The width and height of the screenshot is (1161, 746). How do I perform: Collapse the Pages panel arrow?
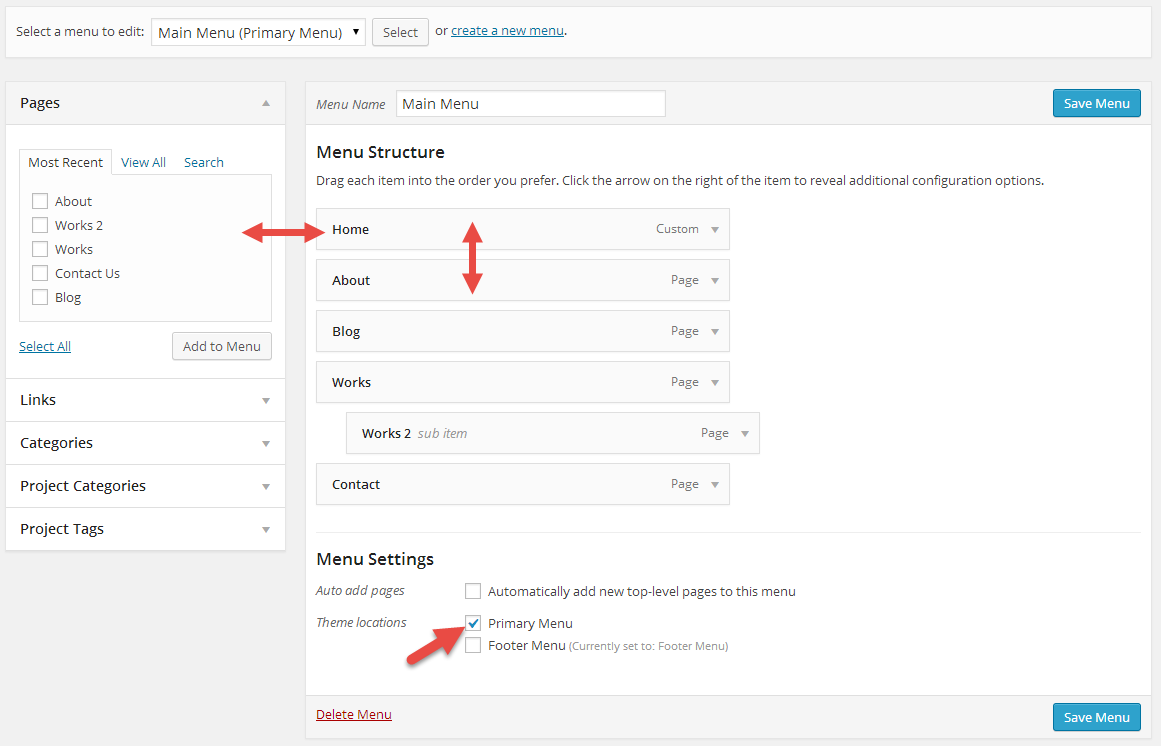click(266, 103)
